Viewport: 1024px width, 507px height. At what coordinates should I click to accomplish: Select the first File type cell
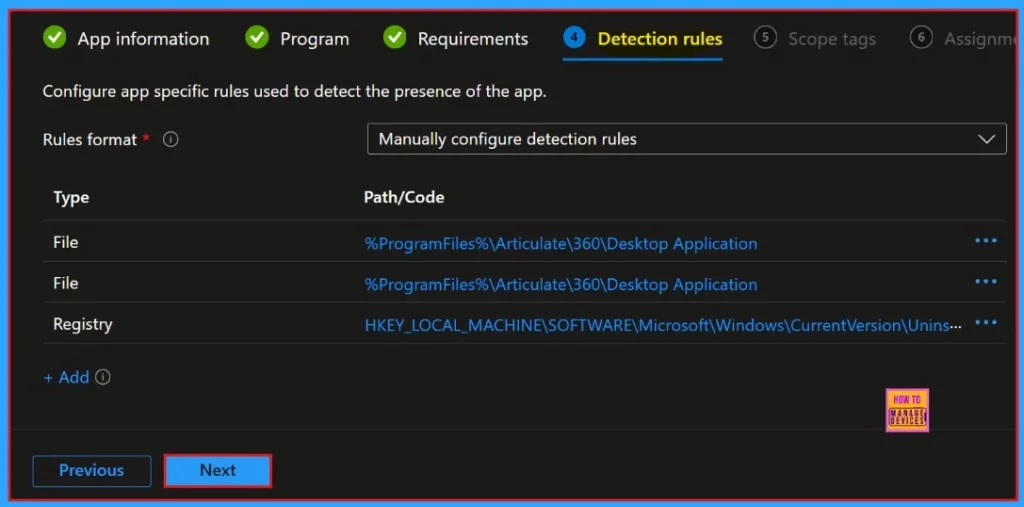pyautogui.click(x=66, y=242)
